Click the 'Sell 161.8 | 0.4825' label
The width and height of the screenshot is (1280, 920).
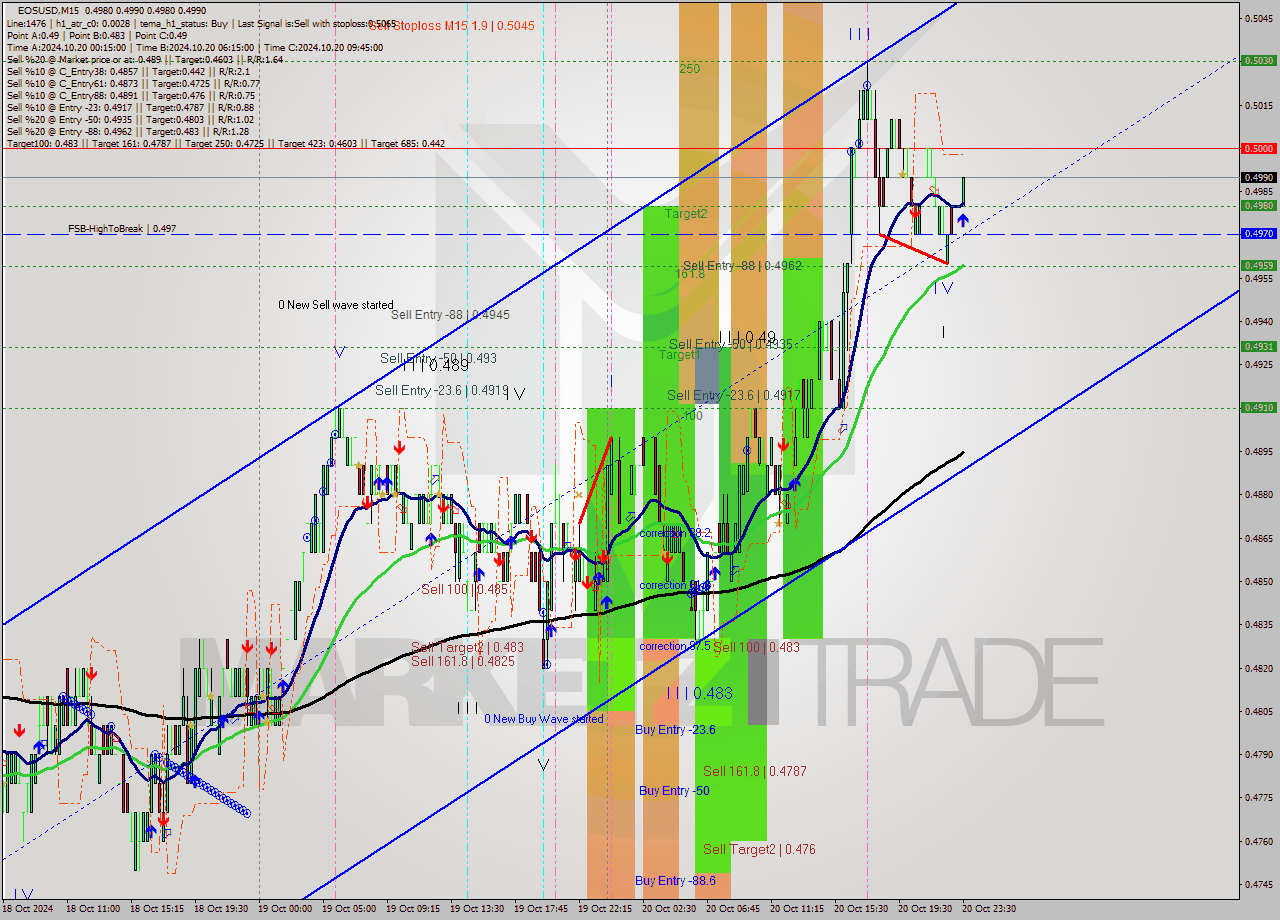(x=463, y=662)
